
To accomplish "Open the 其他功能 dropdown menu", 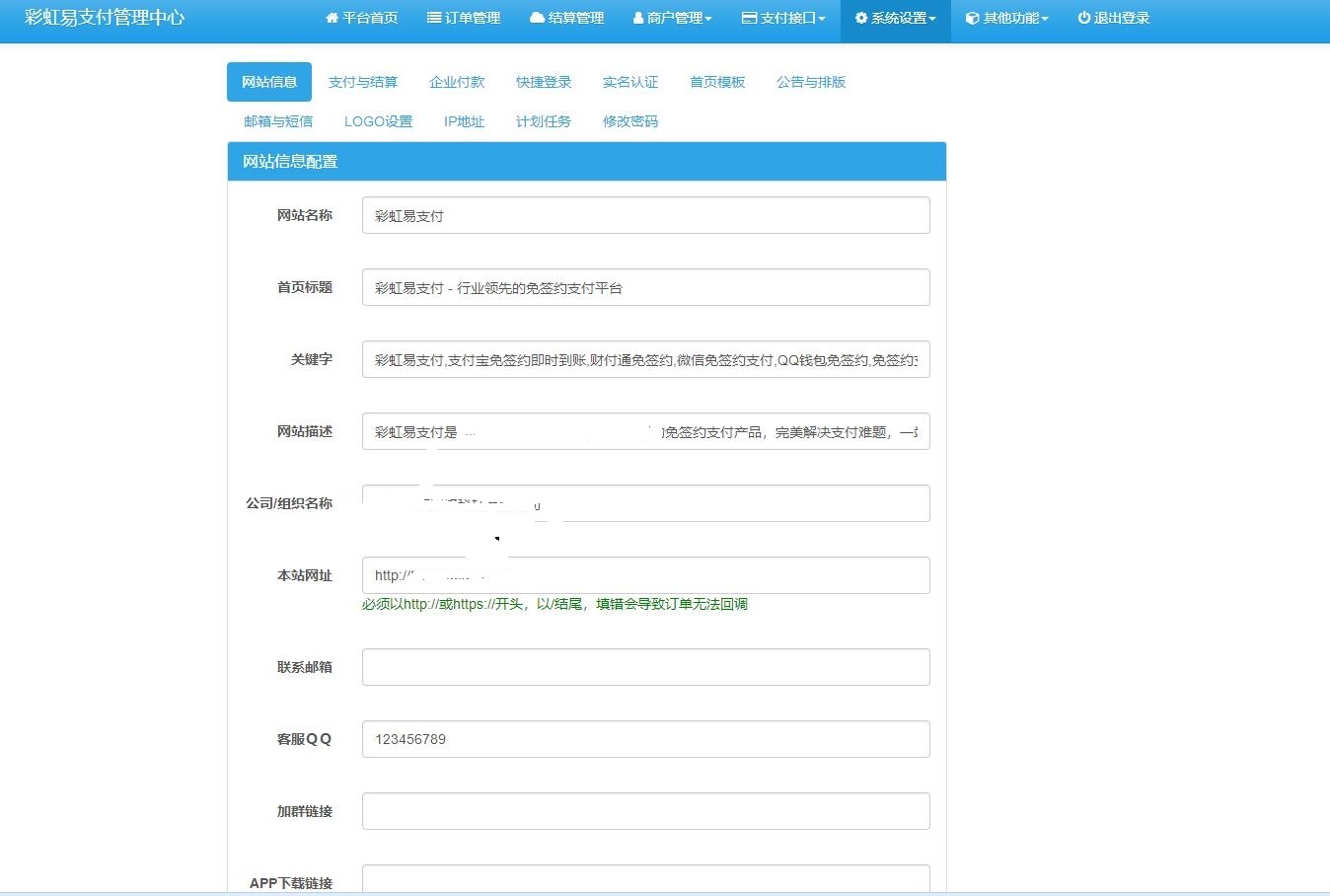I will point(1007,18).
